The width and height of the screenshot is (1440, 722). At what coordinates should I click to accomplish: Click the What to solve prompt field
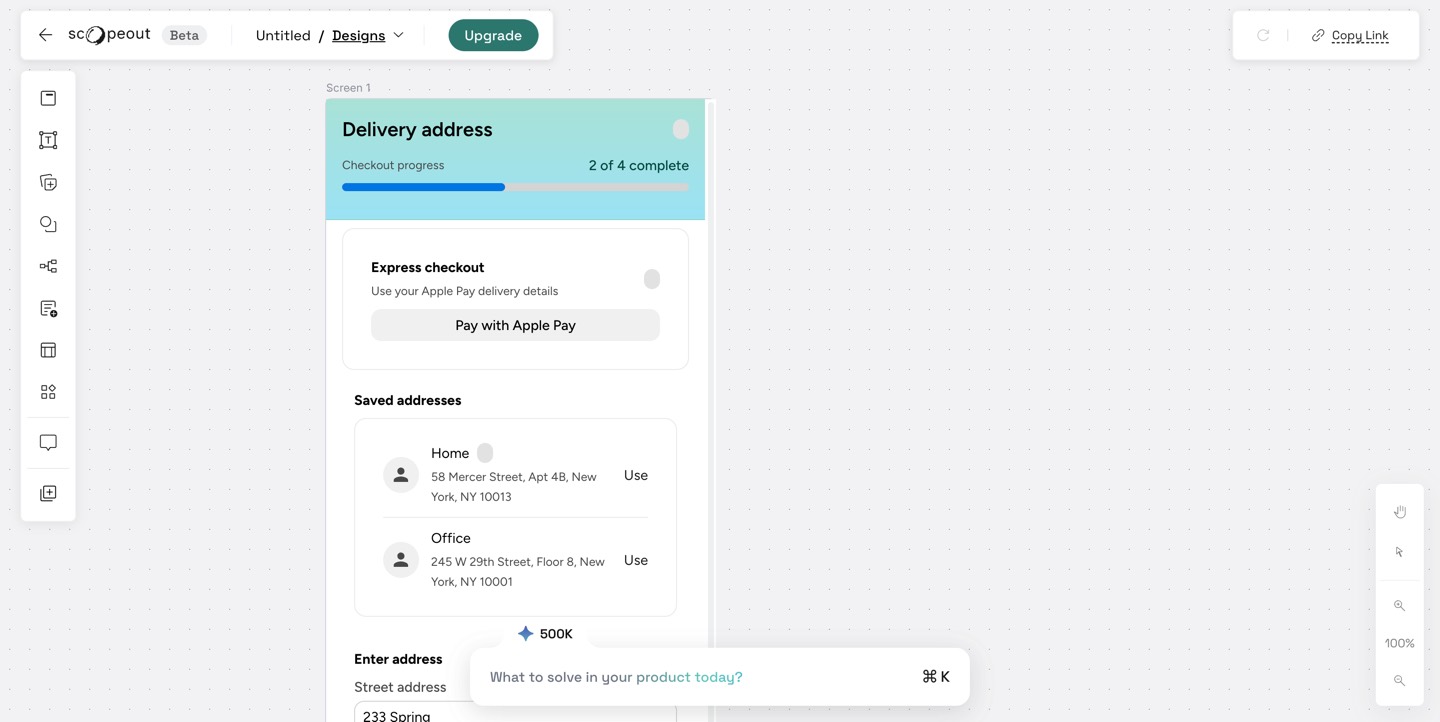[x=720, y=677]
